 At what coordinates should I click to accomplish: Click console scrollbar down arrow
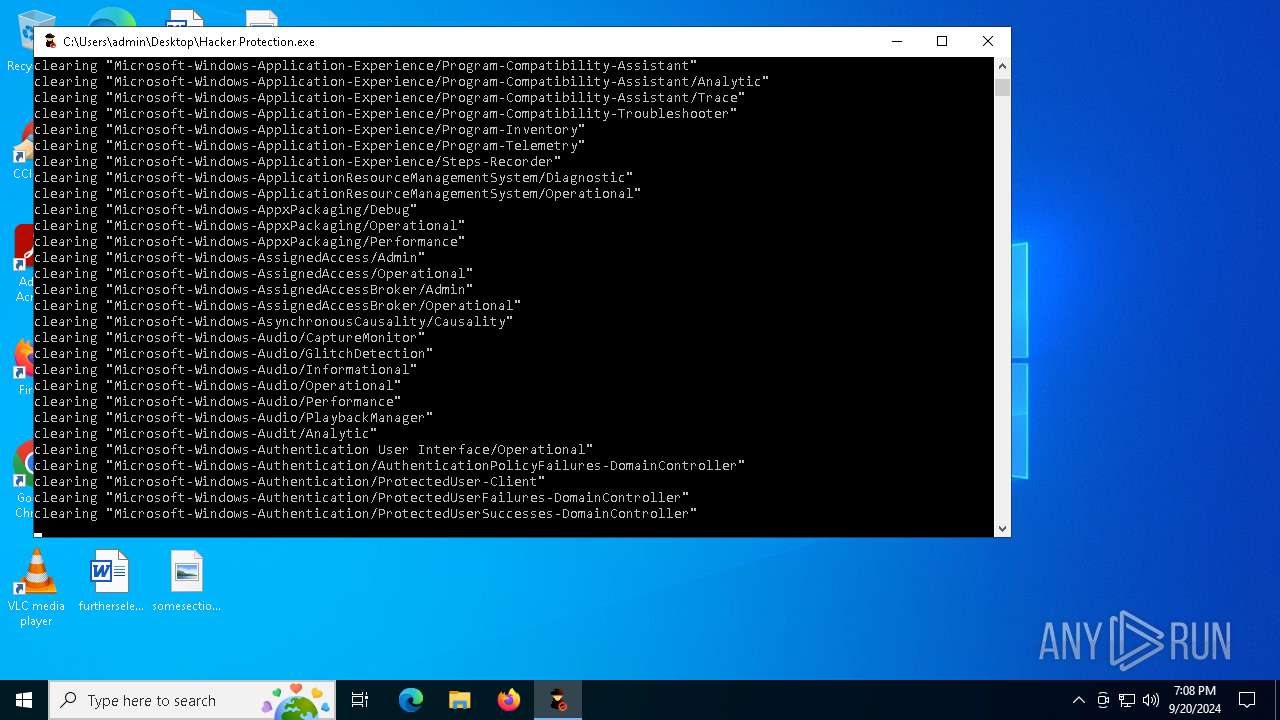pos(1002,528)
